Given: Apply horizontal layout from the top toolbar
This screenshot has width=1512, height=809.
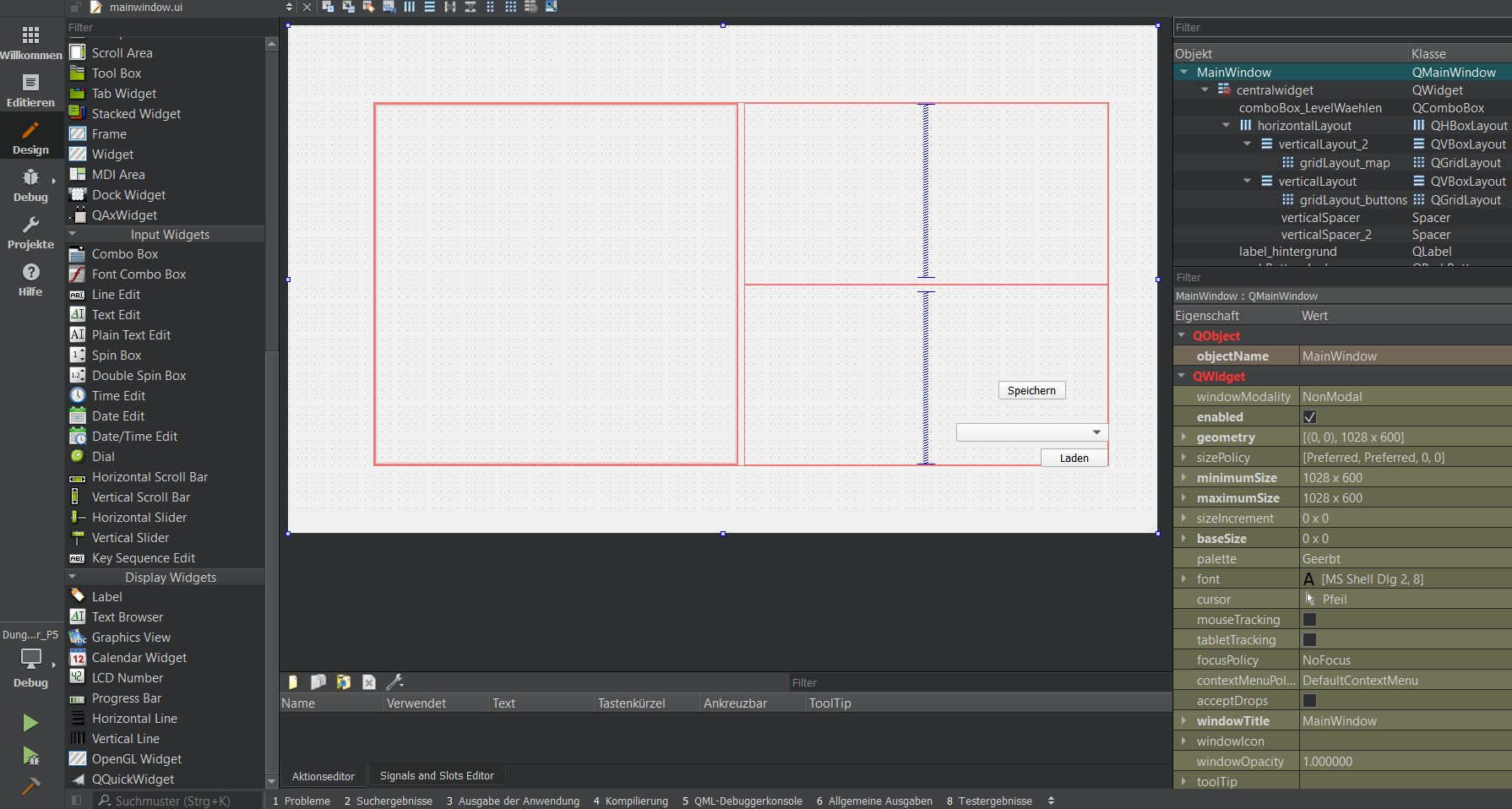Looking at the screenshot, I should 409,7.
